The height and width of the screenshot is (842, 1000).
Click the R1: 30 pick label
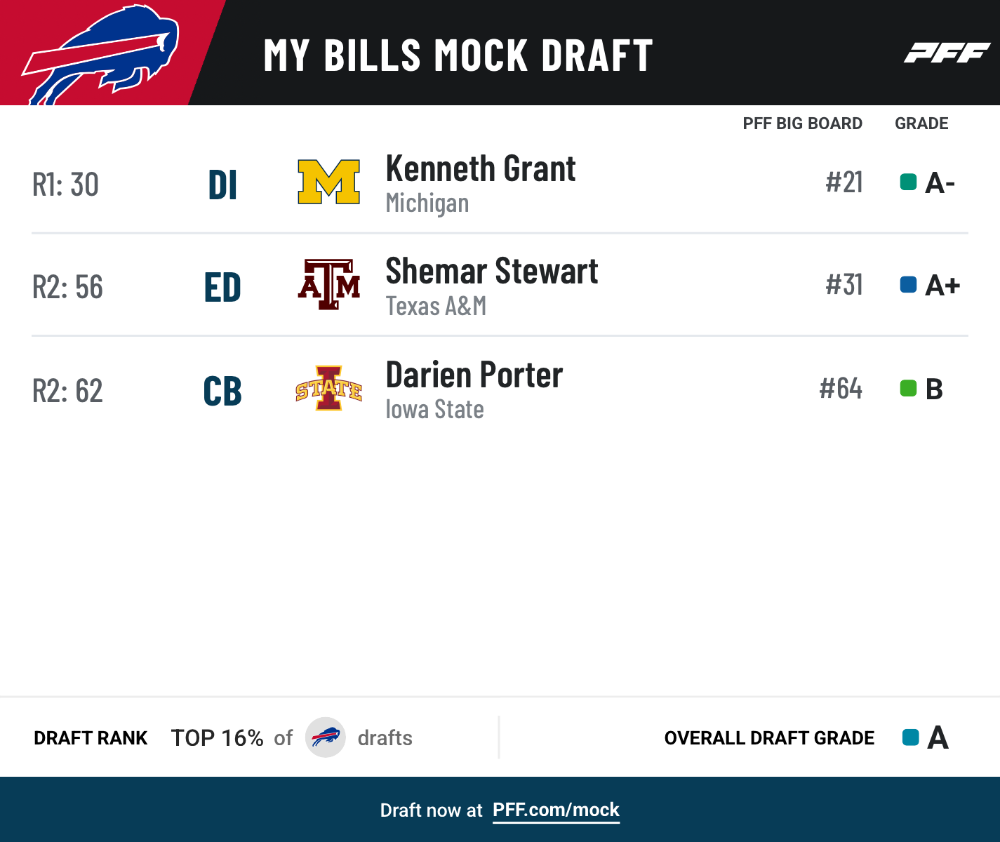point(66,185)
